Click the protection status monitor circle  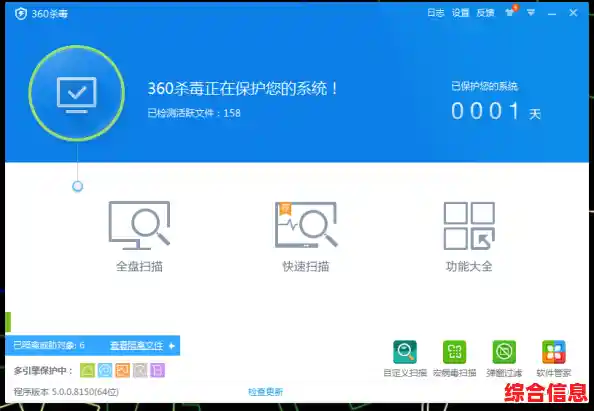[x=77, y=93]
